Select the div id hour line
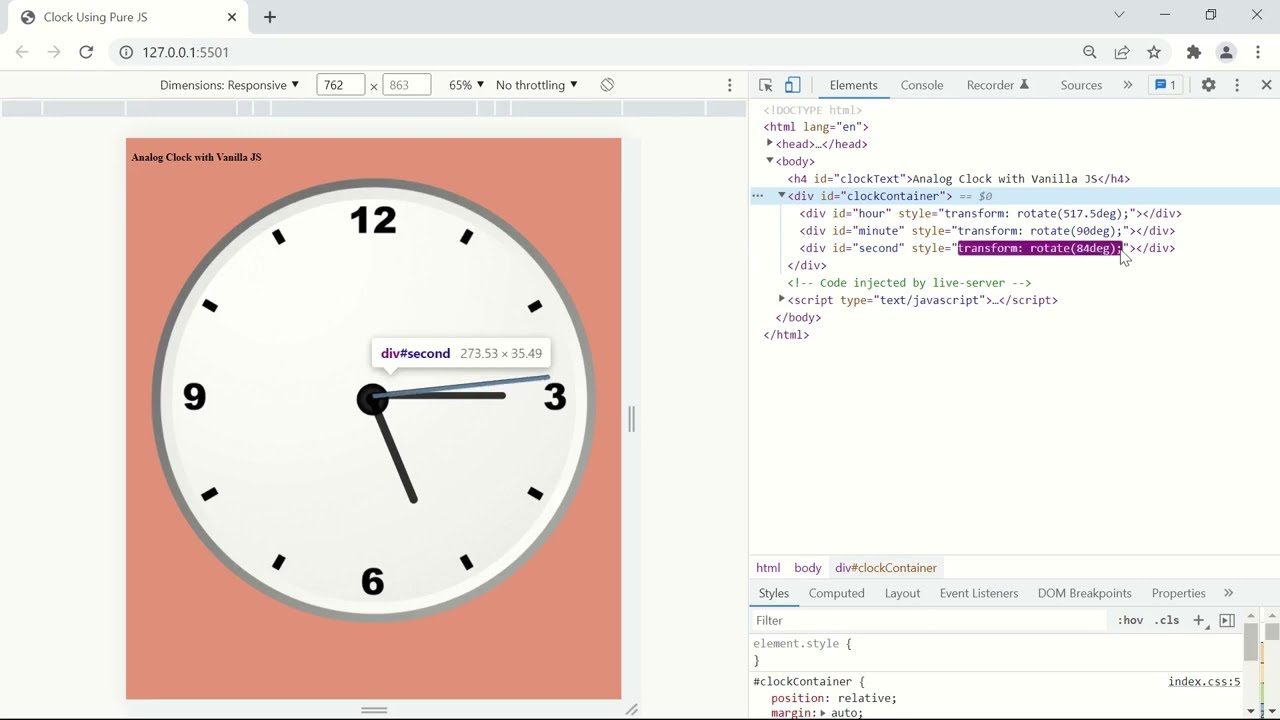 (991, 214)
